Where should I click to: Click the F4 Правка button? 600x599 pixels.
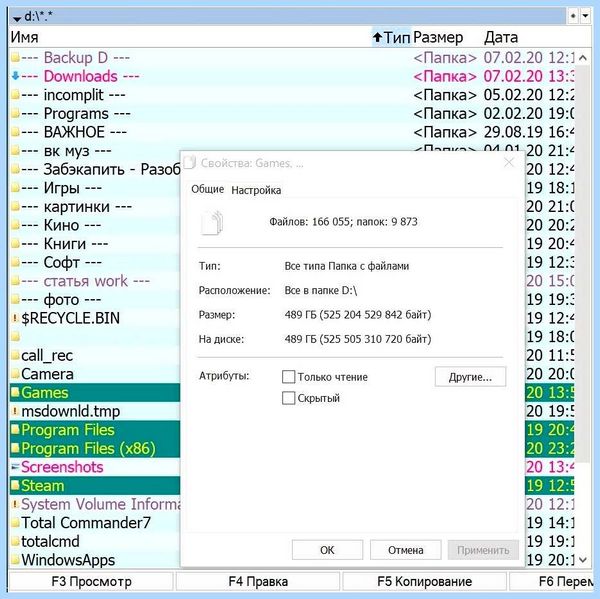click(258, 582)
